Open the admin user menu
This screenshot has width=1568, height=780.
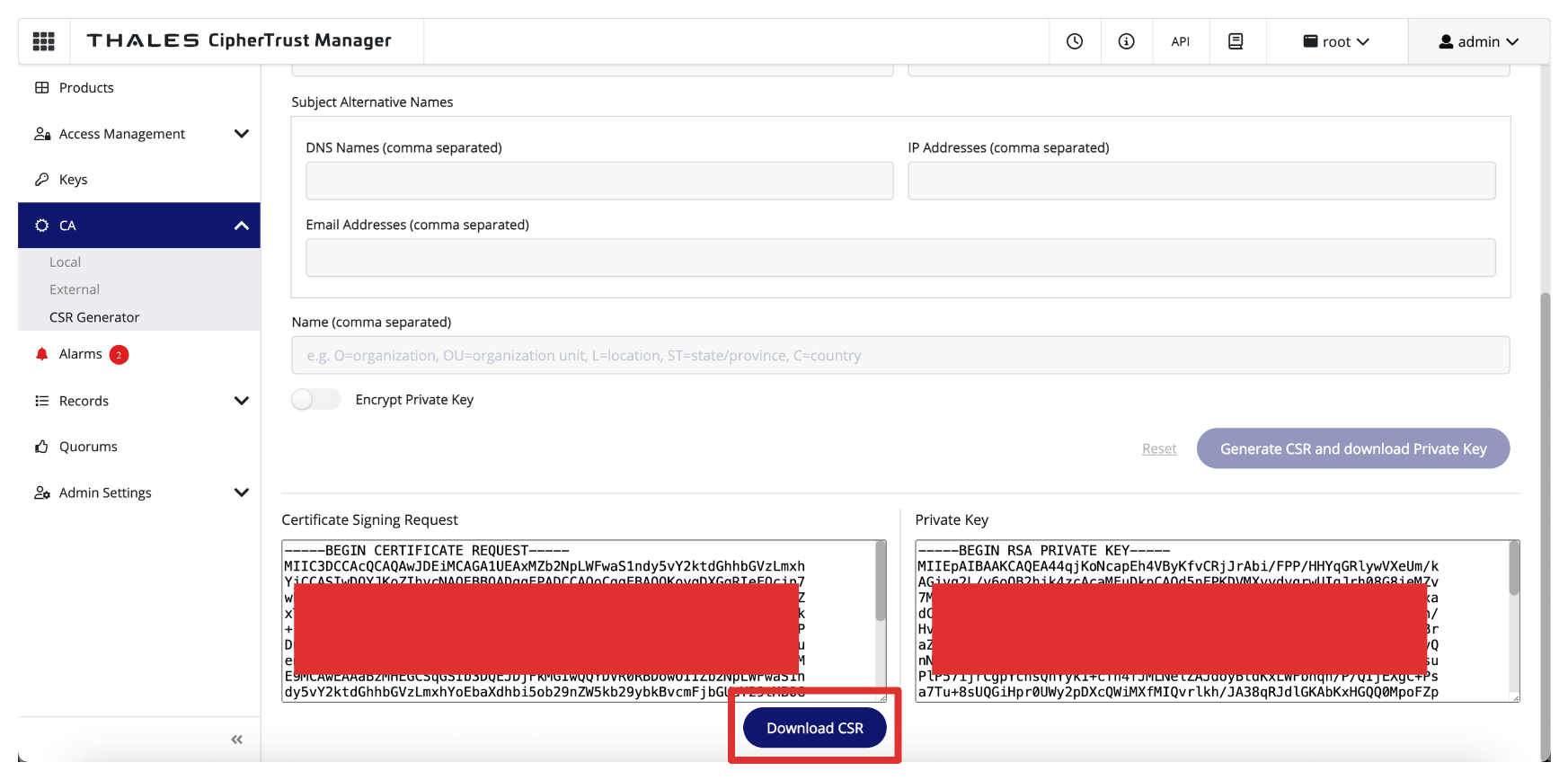pos(1478,41)
